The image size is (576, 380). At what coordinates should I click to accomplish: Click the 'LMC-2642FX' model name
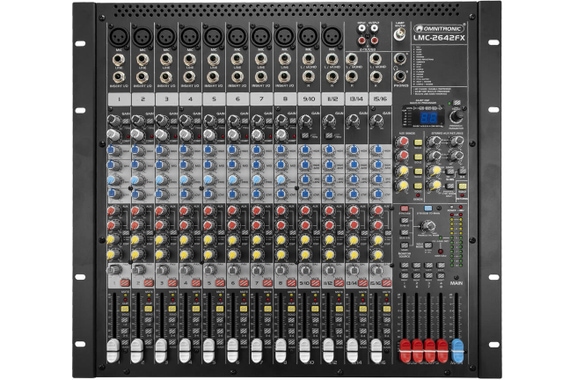pos(439,38)
